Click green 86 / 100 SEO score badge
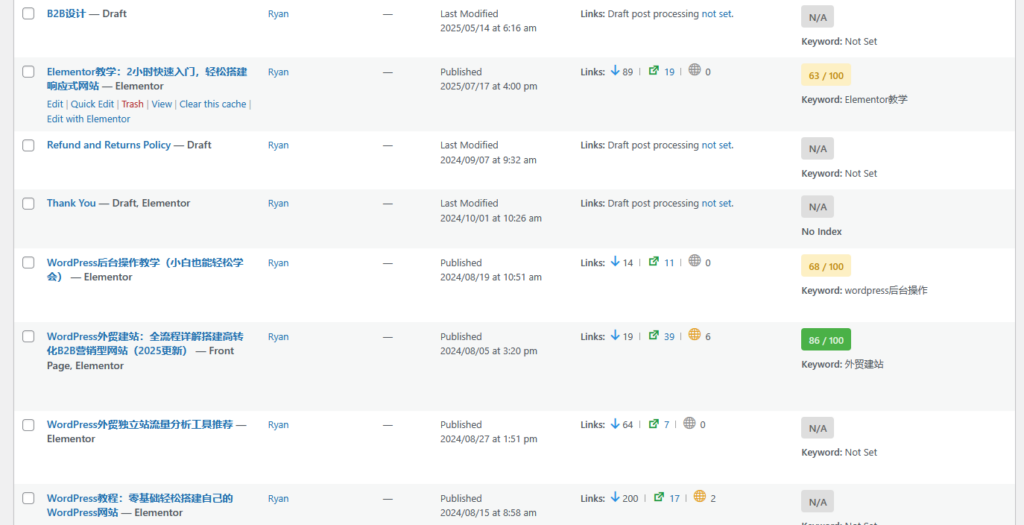The width and height of the screenshot is (1024, 525). click(x=826, y=340)
